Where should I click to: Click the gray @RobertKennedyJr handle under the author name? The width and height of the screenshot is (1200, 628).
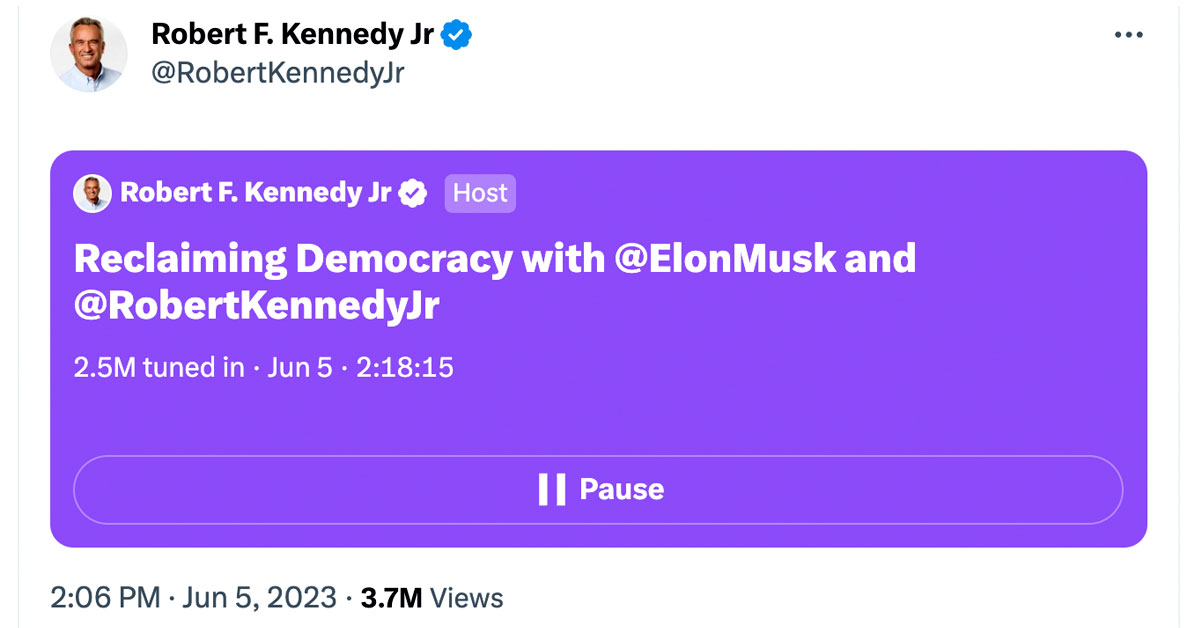(277, 73)
